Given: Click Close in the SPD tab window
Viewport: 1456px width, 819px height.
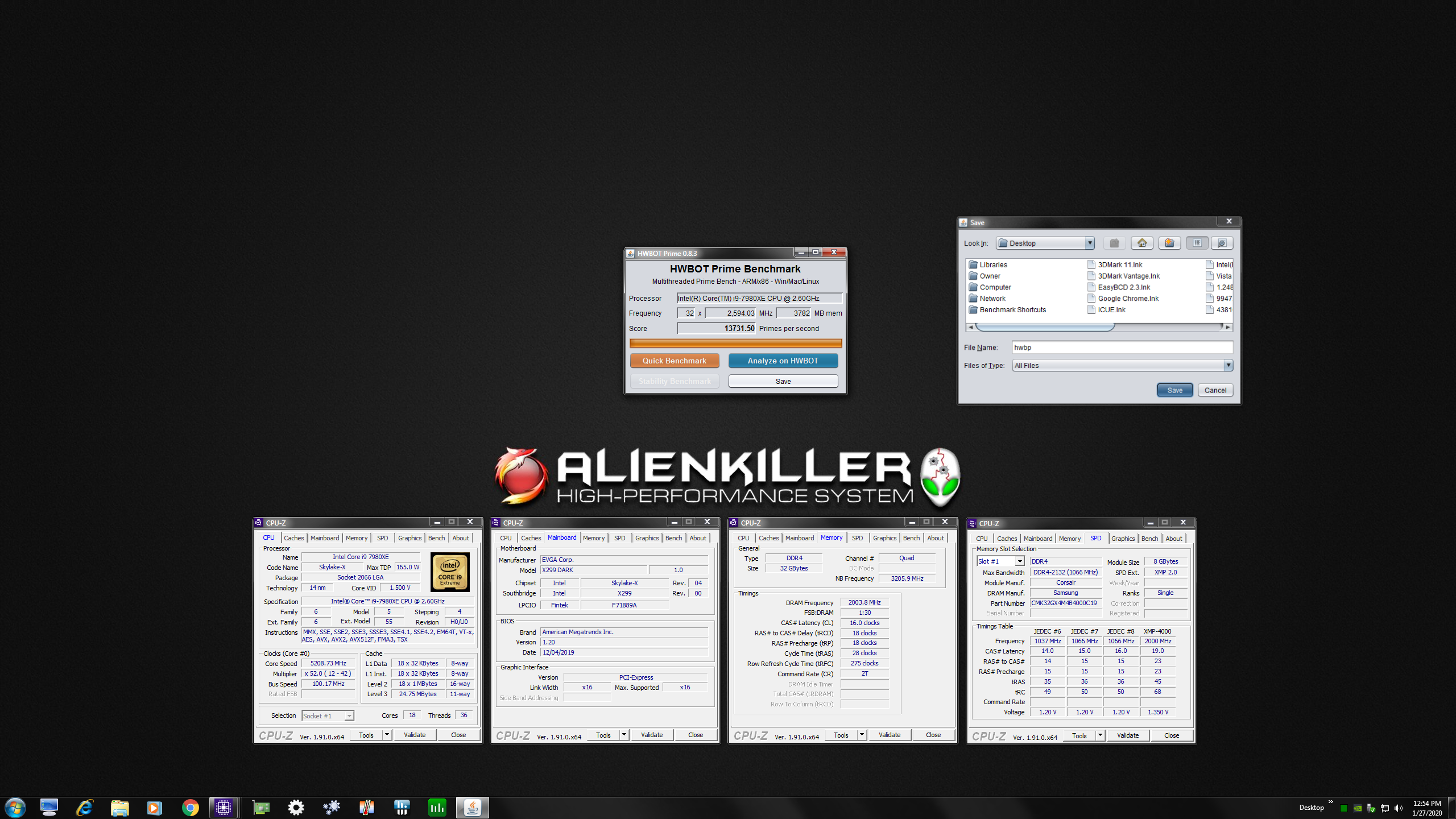Looking at the screenshot, I should pyautogui.click(x=1172, y=735).
